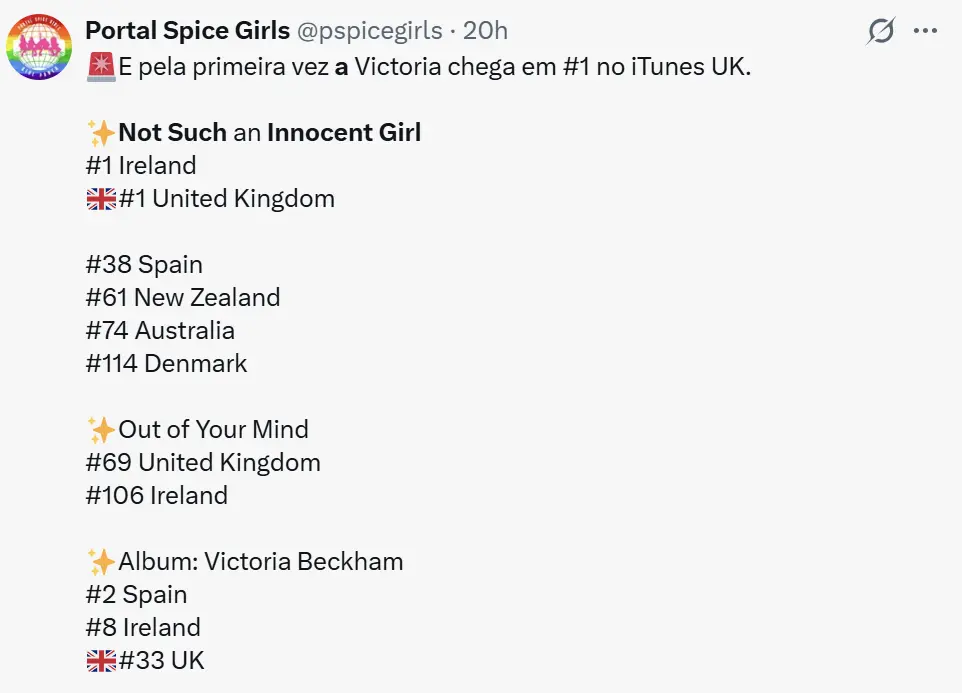Click the UK flag emoji beside #33 UK
Viewport: 962px width, 693px height.
(x=101, y=661)
